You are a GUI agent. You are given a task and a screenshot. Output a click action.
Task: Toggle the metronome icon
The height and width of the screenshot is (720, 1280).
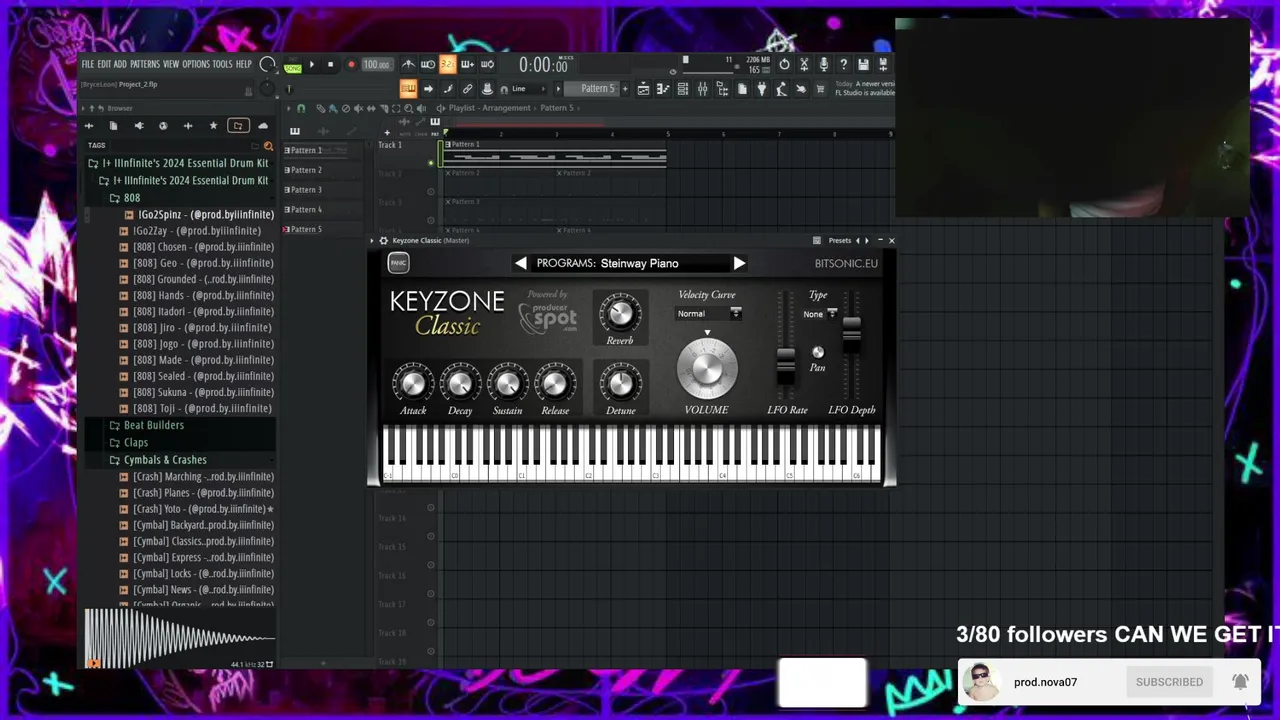[x=408, y=65]
